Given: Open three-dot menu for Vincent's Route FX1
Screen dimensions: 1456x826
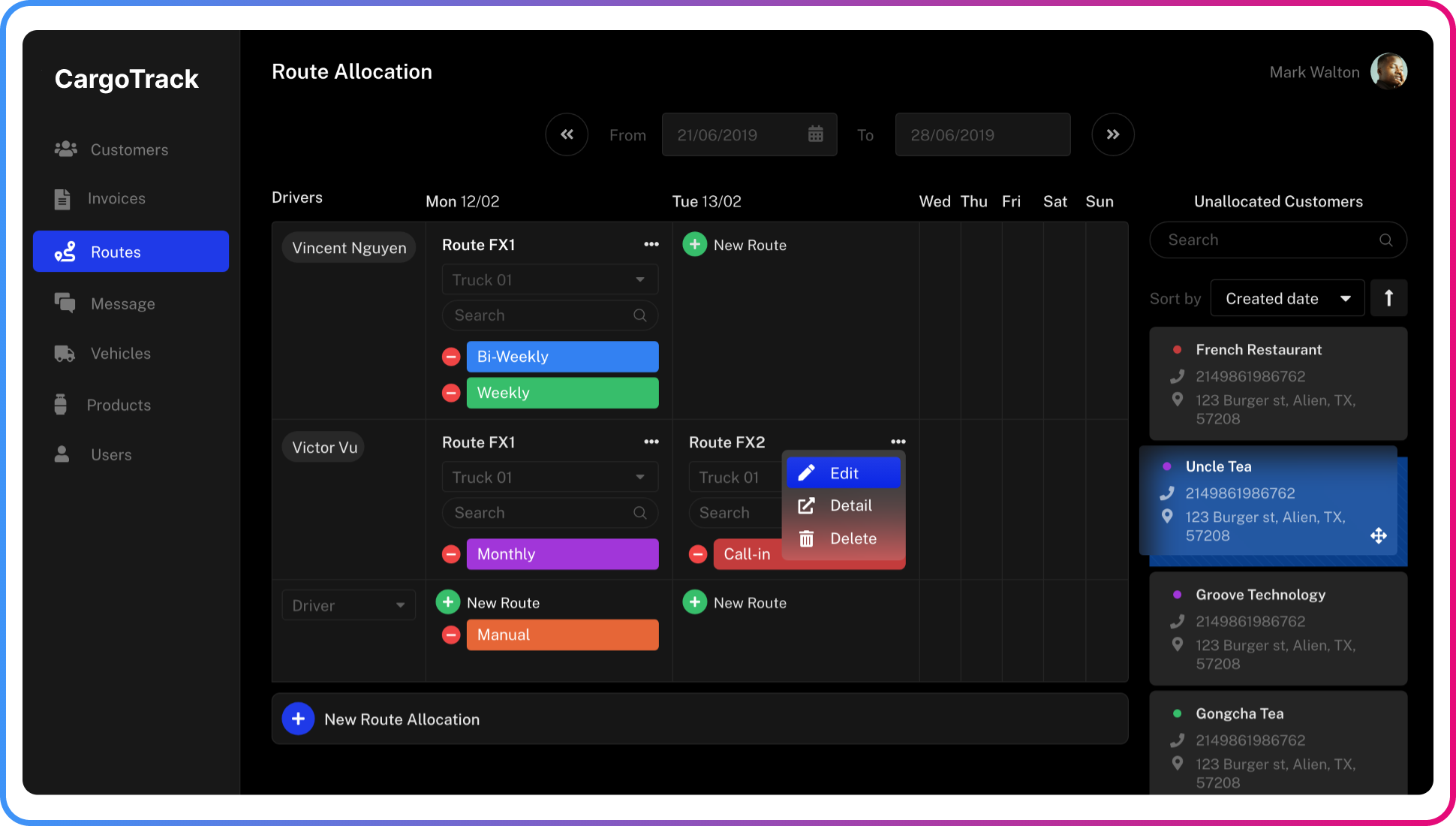Looking at the screenshot, I should point(651,245).
